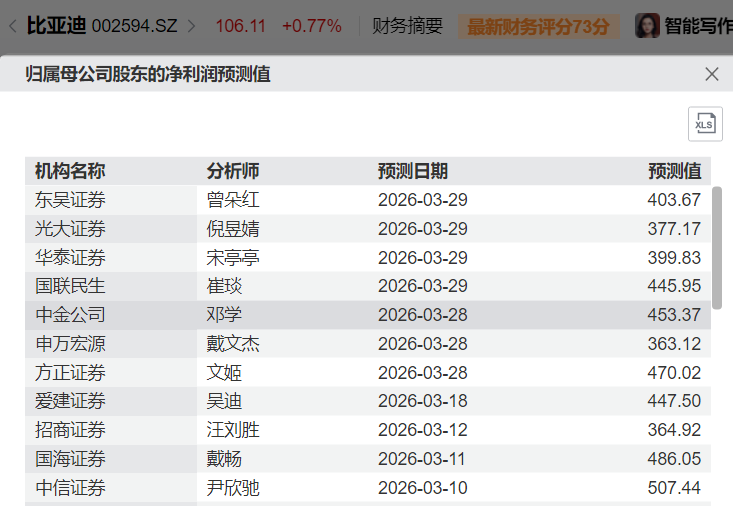
Task: Select the 申万宏源 row
Action: pos(368,344)
